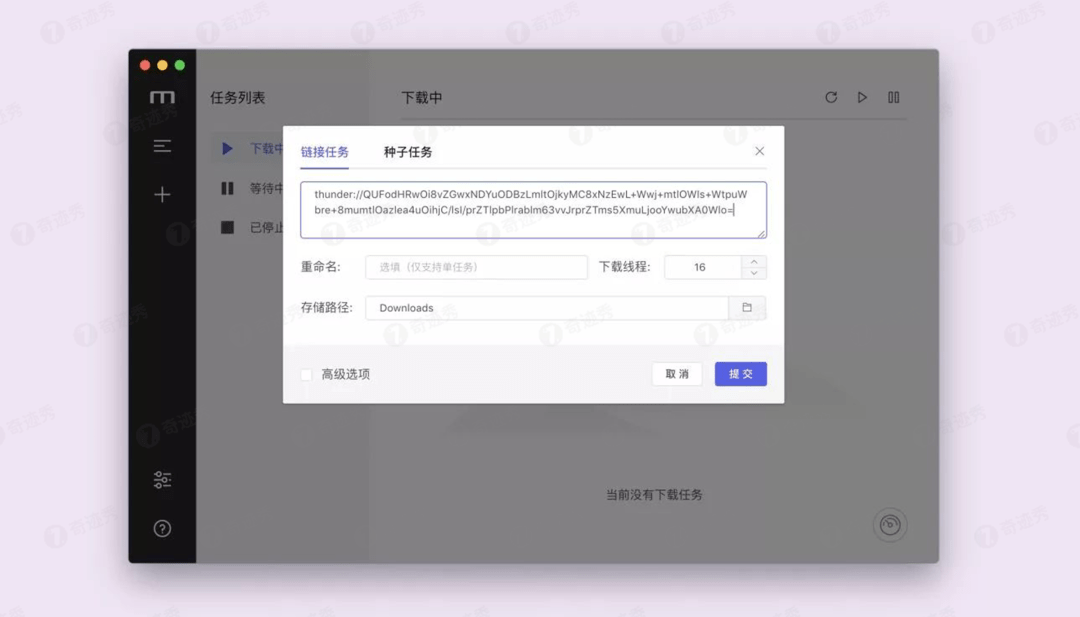The image size is (1080, 617).
Task: Click the 取消 cancel button
Action: [x=677, y=374]
